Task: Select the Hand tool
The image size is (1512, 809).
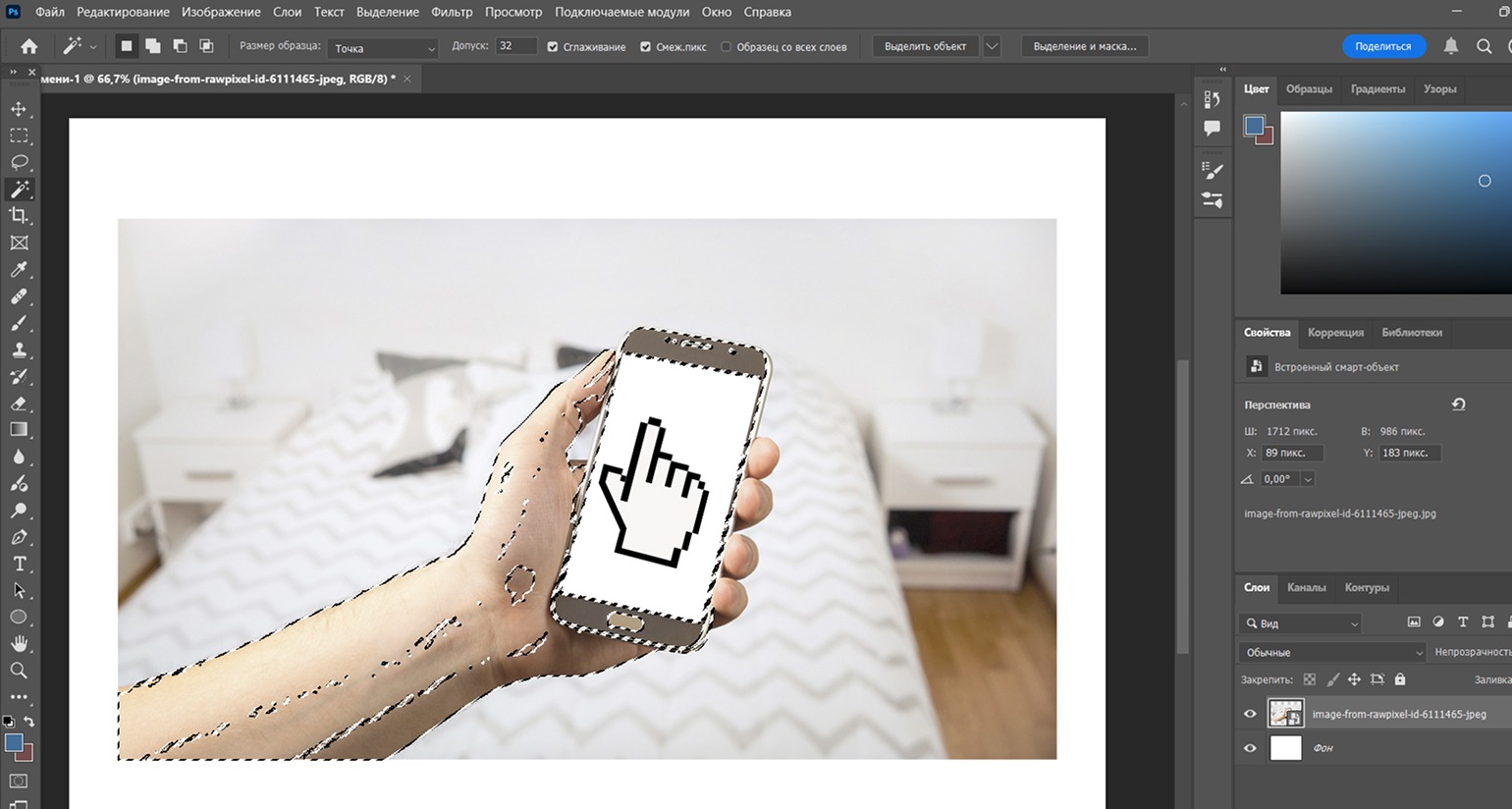Action: click(19, 644)
